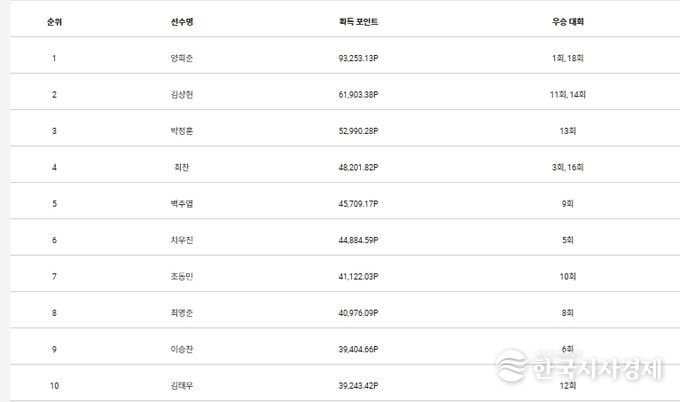
Task: Click the 획득 포인트 column header
Action: 359,21
